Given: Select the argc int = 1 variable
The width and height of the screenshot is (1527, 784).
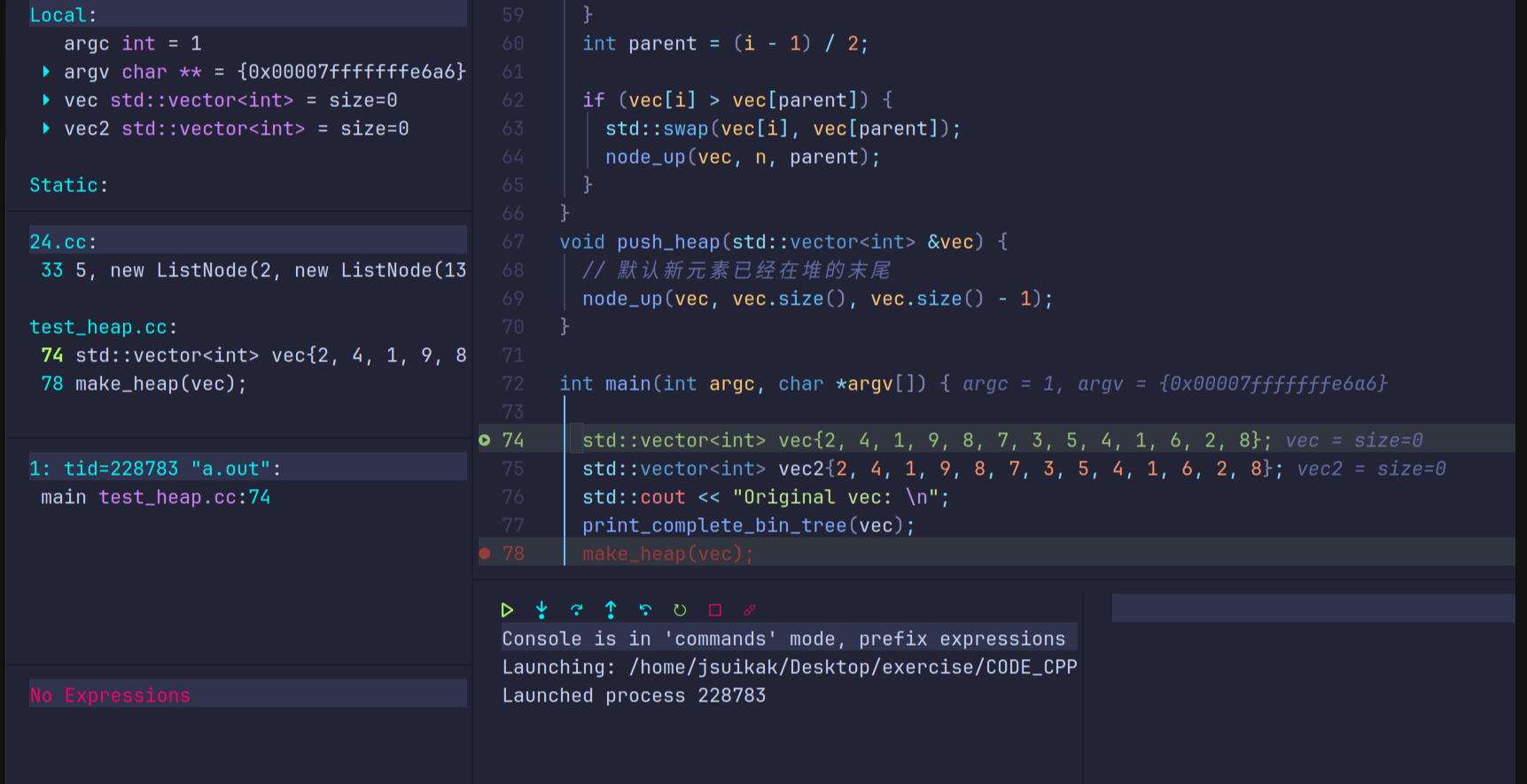Looking at the screenshot, I should [x=133, y=43].
